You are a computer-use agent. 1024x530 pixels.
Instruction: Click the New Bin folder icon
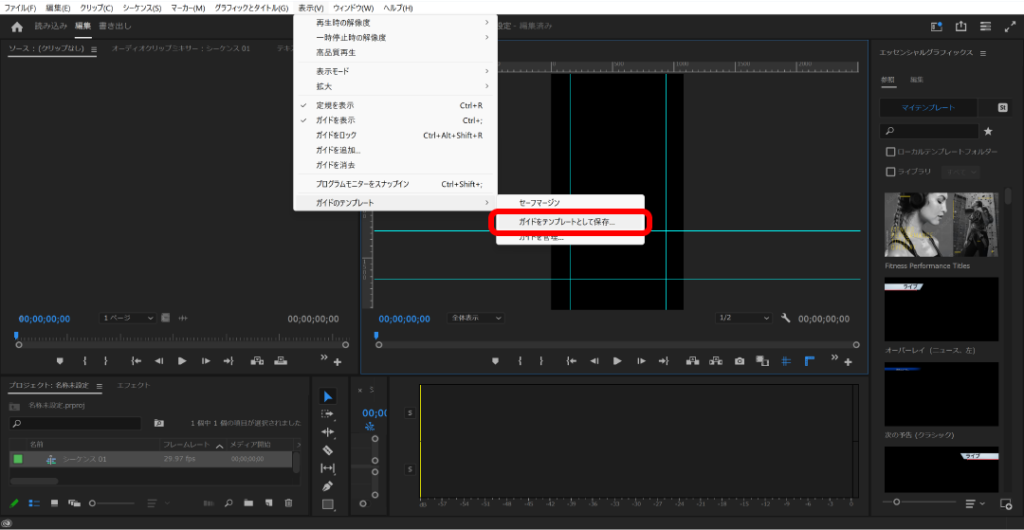pyautogui.click(x=248, y=503)
